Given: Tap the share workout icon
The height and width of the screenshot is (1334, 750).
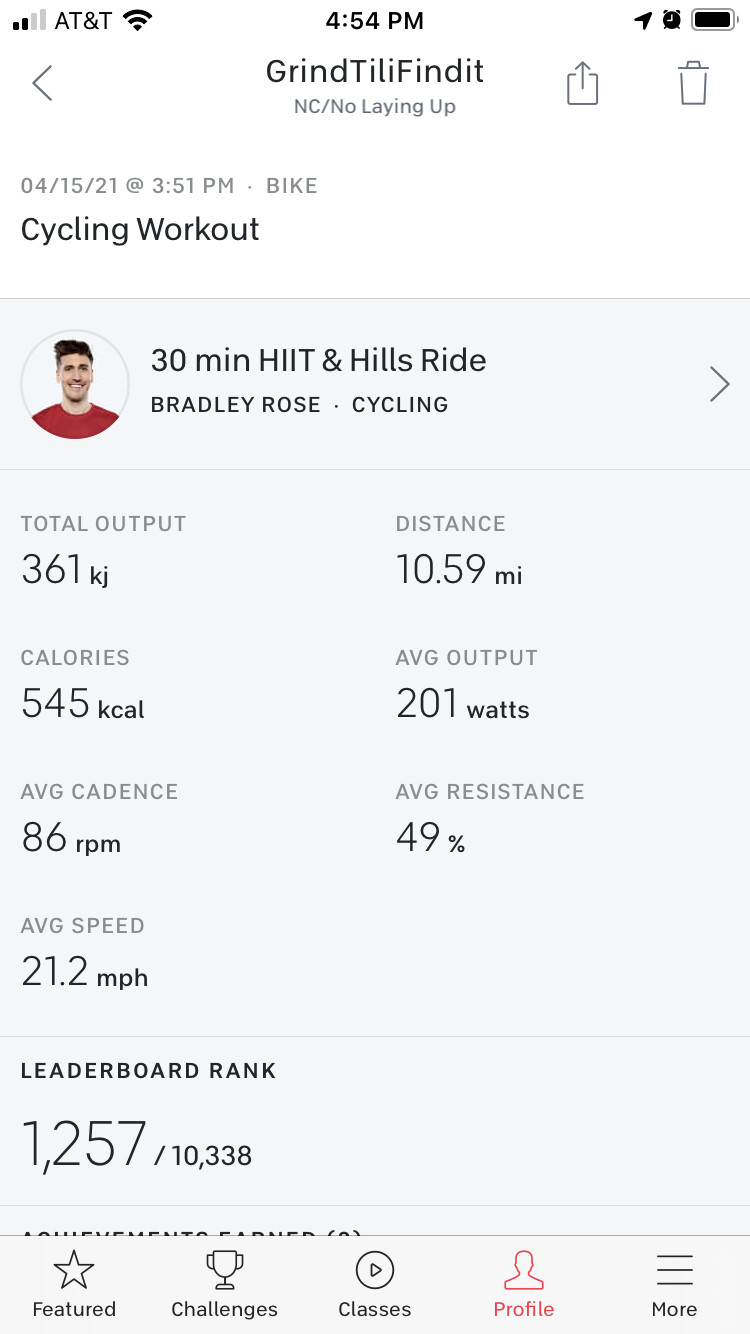Looking at the screenshot, I should 582,83.
